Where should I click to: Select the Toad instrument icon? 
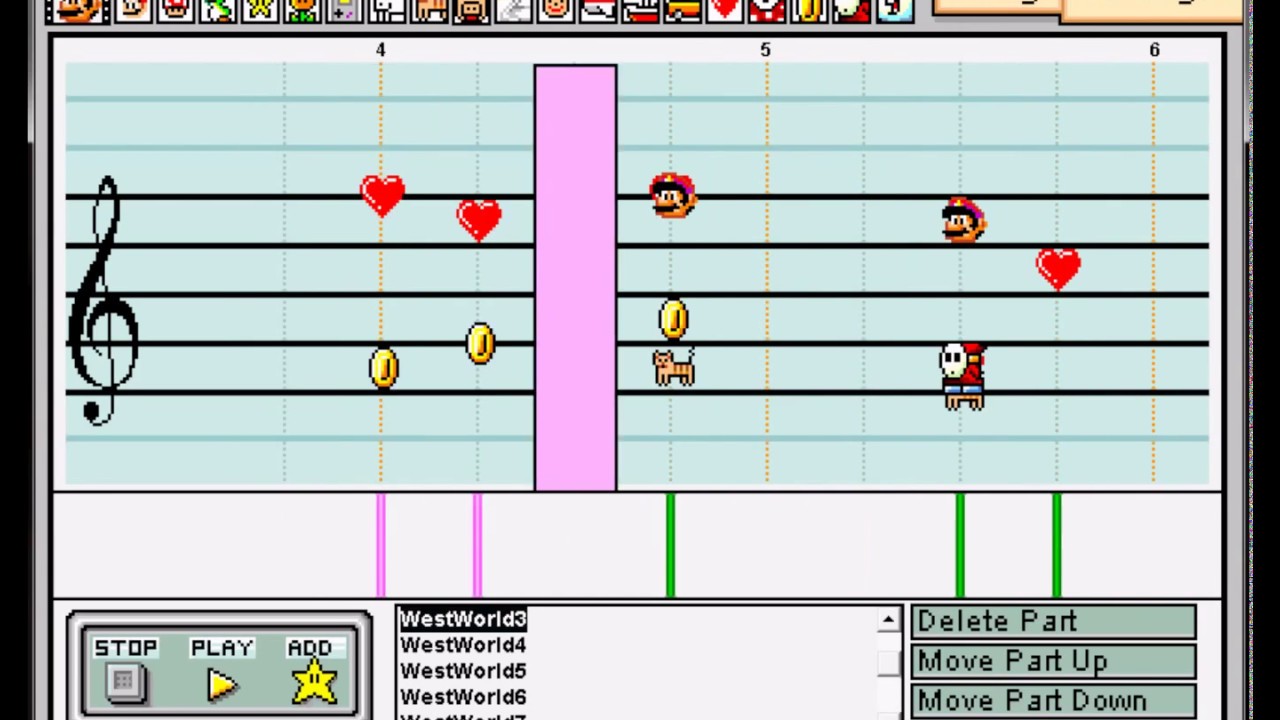point(133,10)
